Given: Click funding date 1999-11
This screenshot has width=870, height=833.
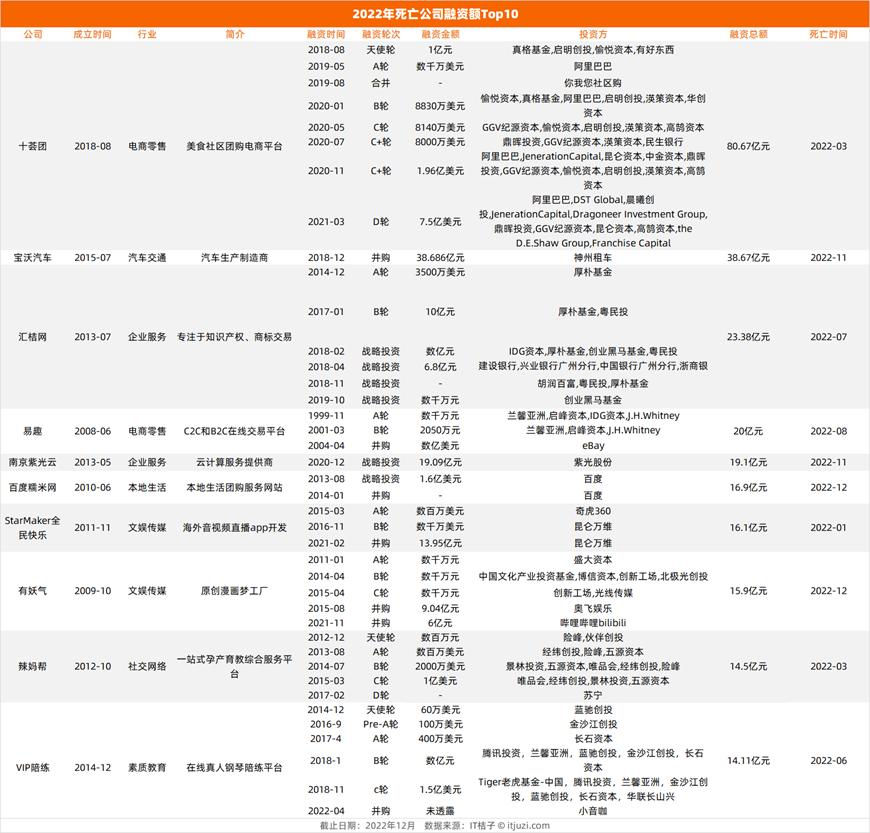Looking at the screenshot, I should [326, 416].
